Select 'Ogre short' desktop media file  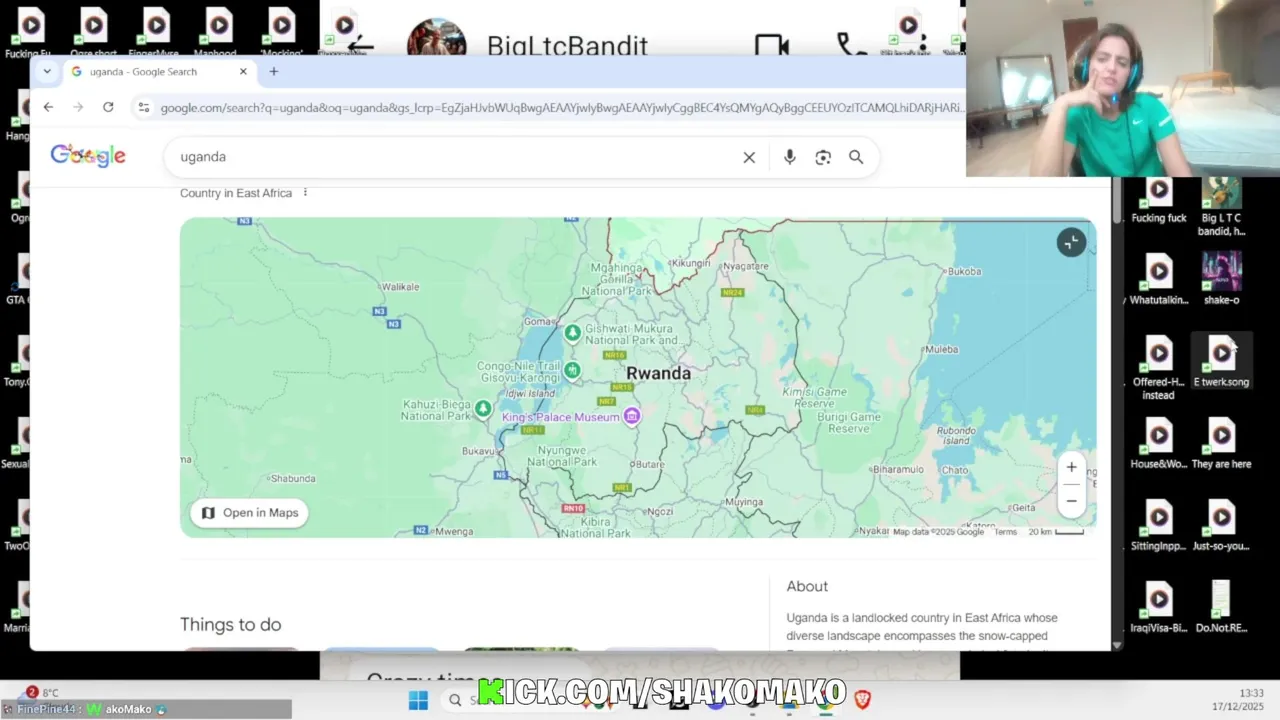click(94, 32)
